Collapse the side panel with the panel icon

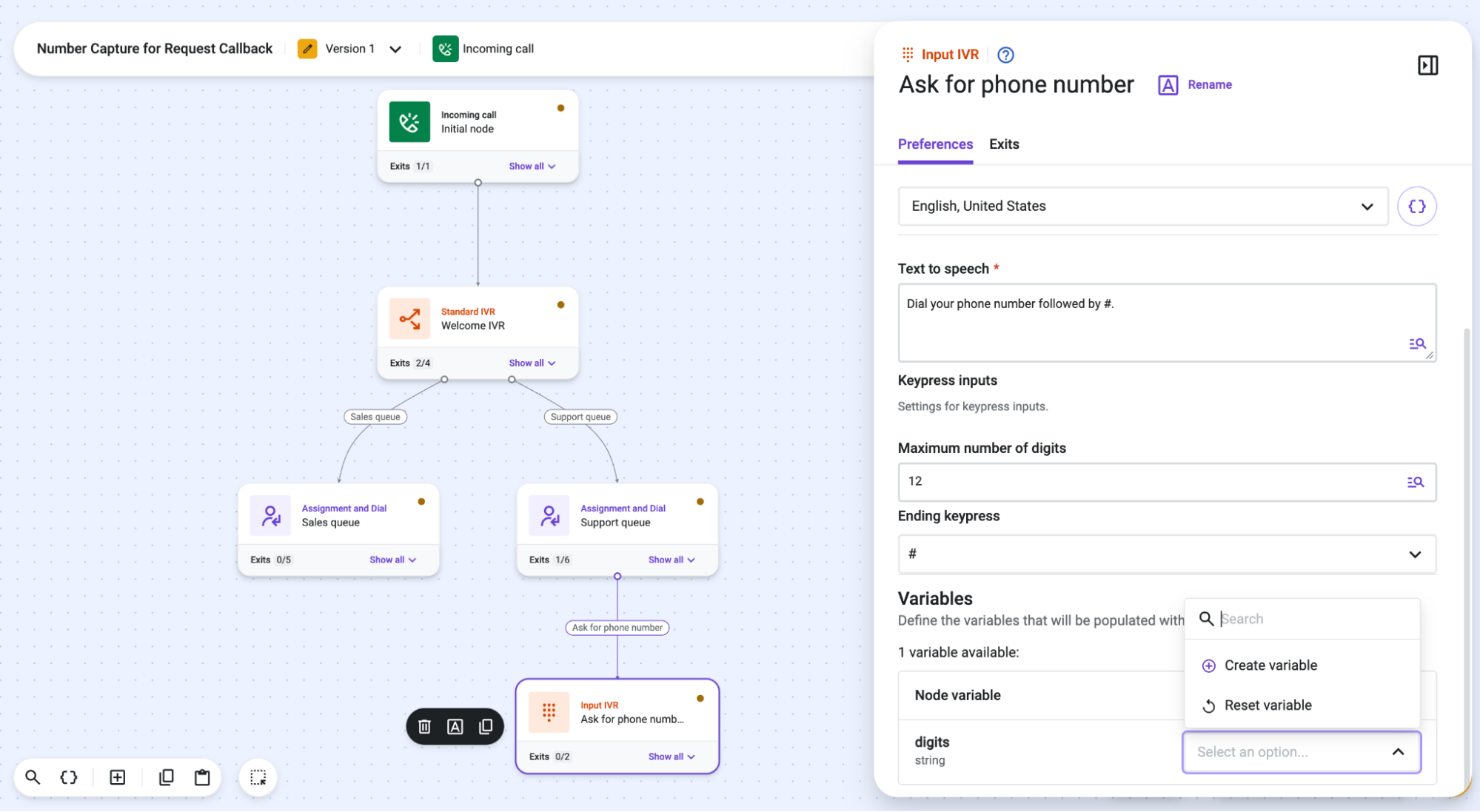tap(1428, 65)
